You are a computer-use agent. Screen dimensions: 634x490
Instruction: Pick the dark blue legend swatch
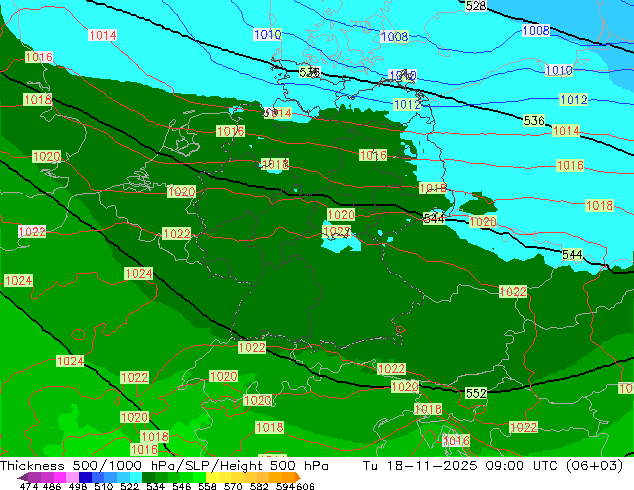pos(85,477)
